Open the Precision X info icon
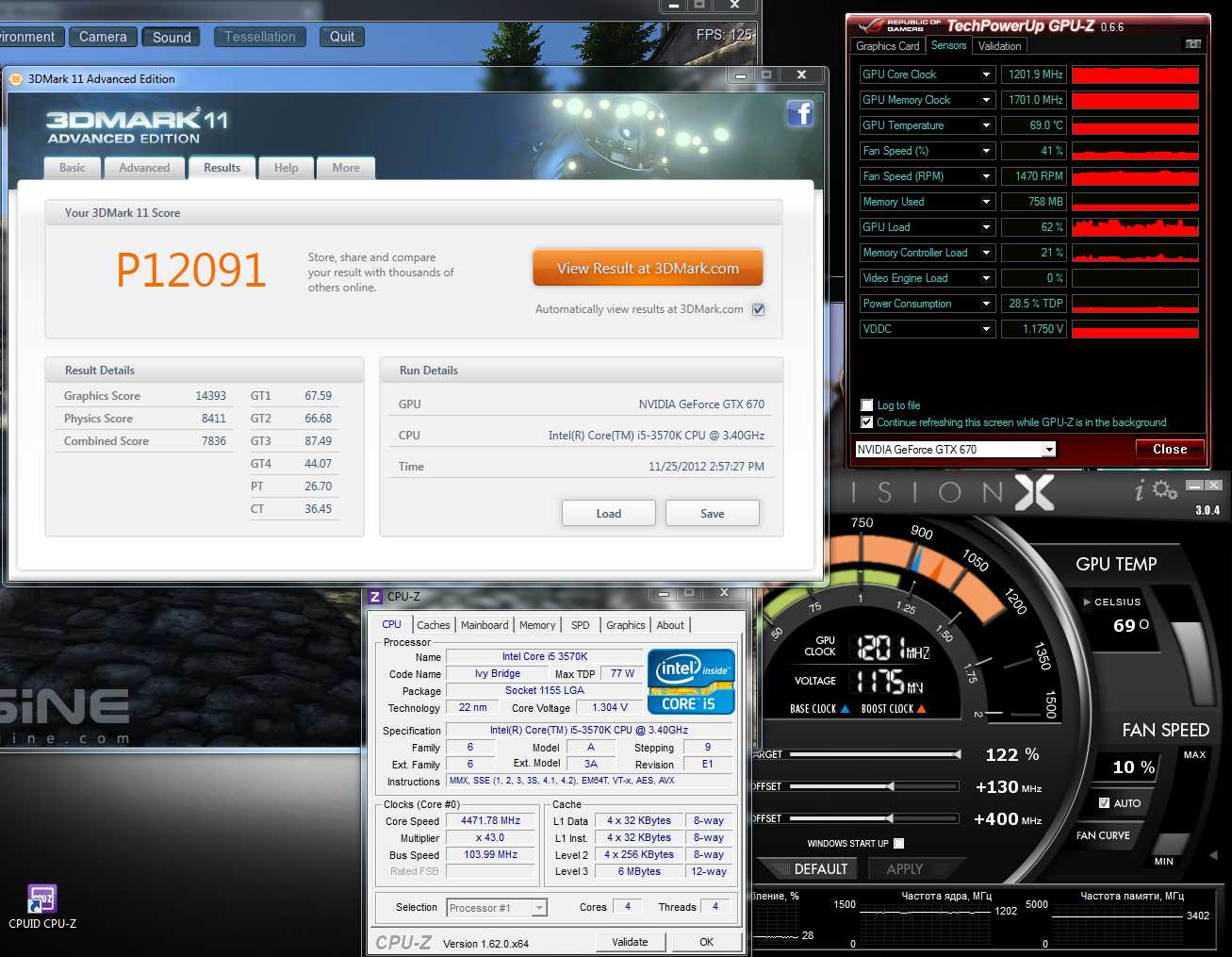Image resolution: width=1232 pixels, height=957 pixels. (1140, 490)
